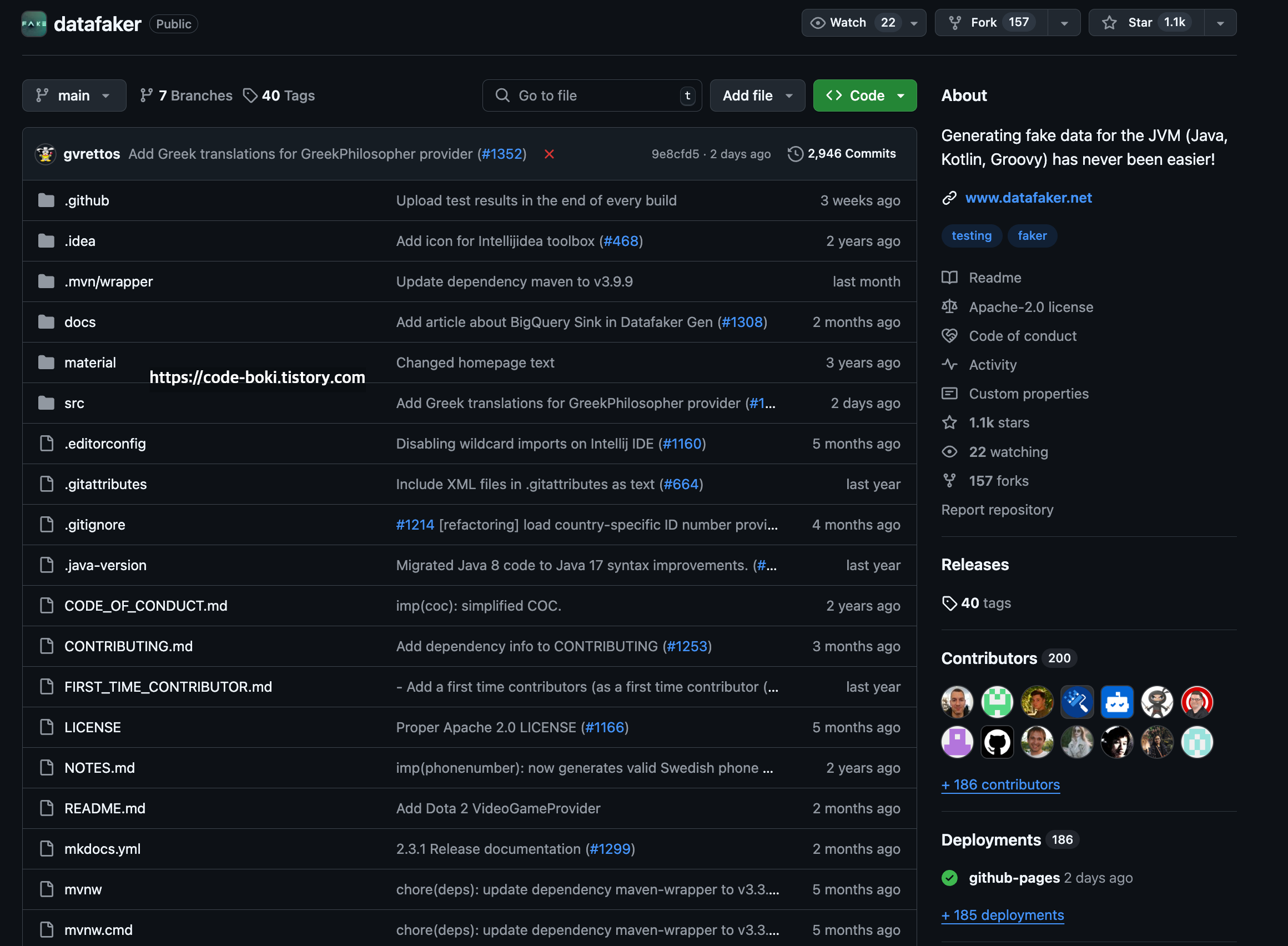Image resolution: width=1288 pixels, height=946 pixels.
Task: Open the main branch selector dropdown
Action: [x=74, y=95]
